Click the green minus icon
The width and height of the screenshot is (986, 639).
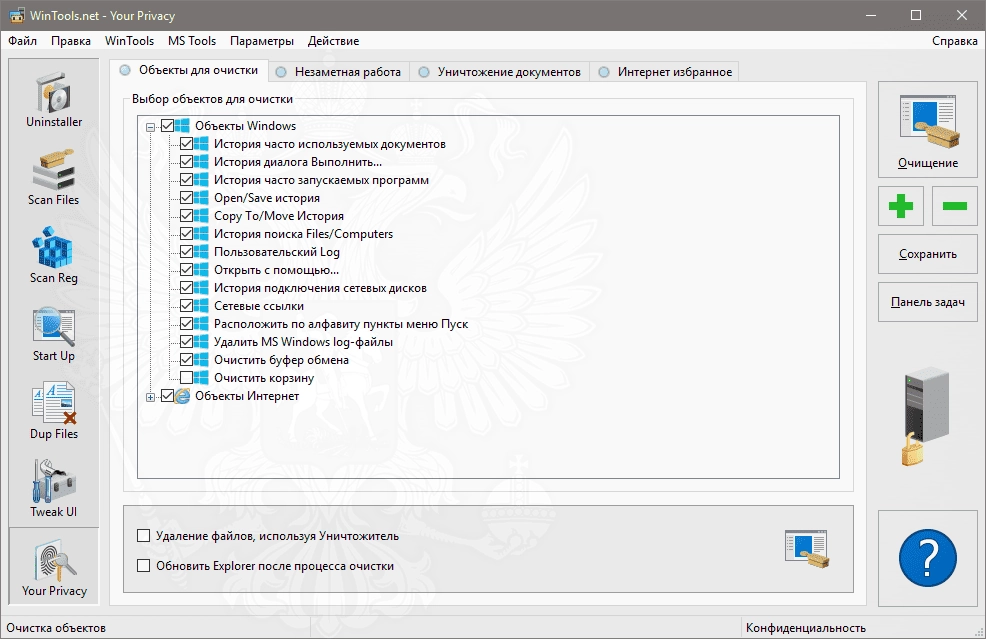pyautogui.click(x=955, y=206)
